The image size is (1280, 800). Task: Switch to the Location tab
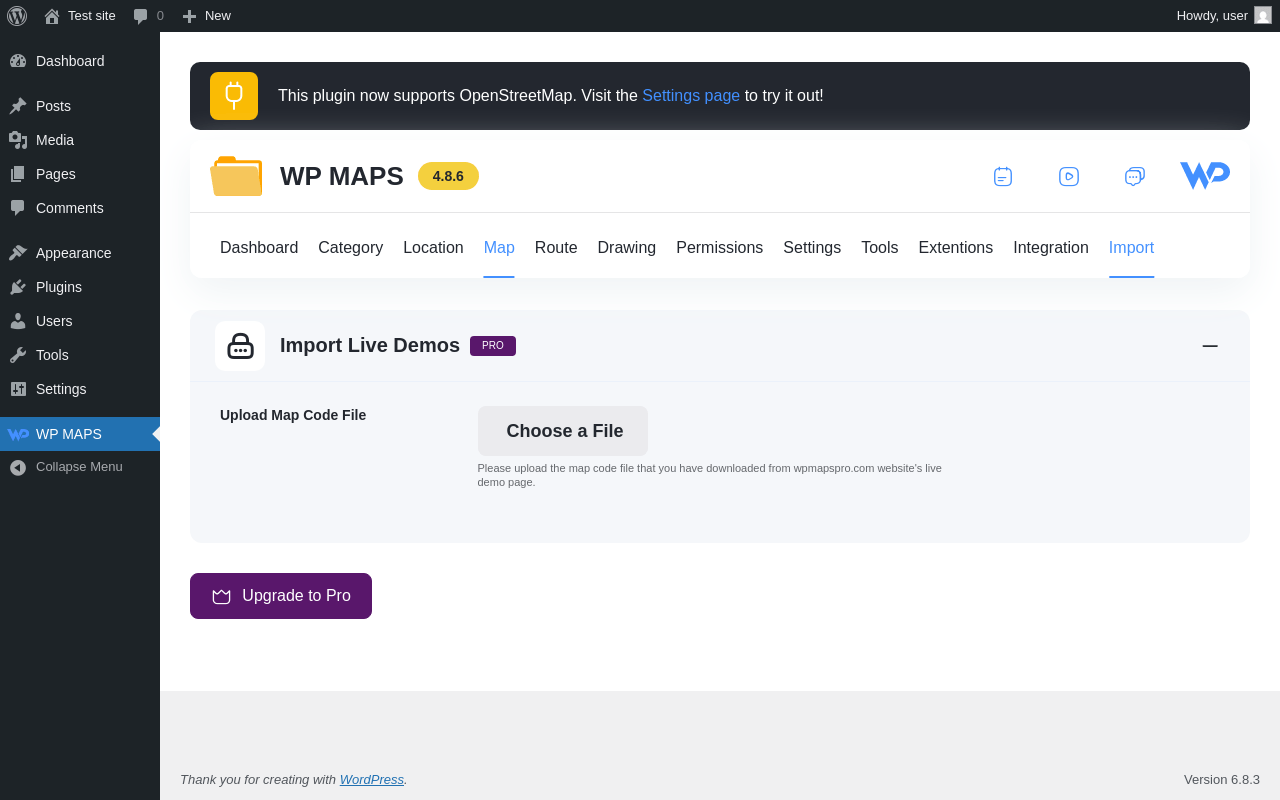[433, 248]
